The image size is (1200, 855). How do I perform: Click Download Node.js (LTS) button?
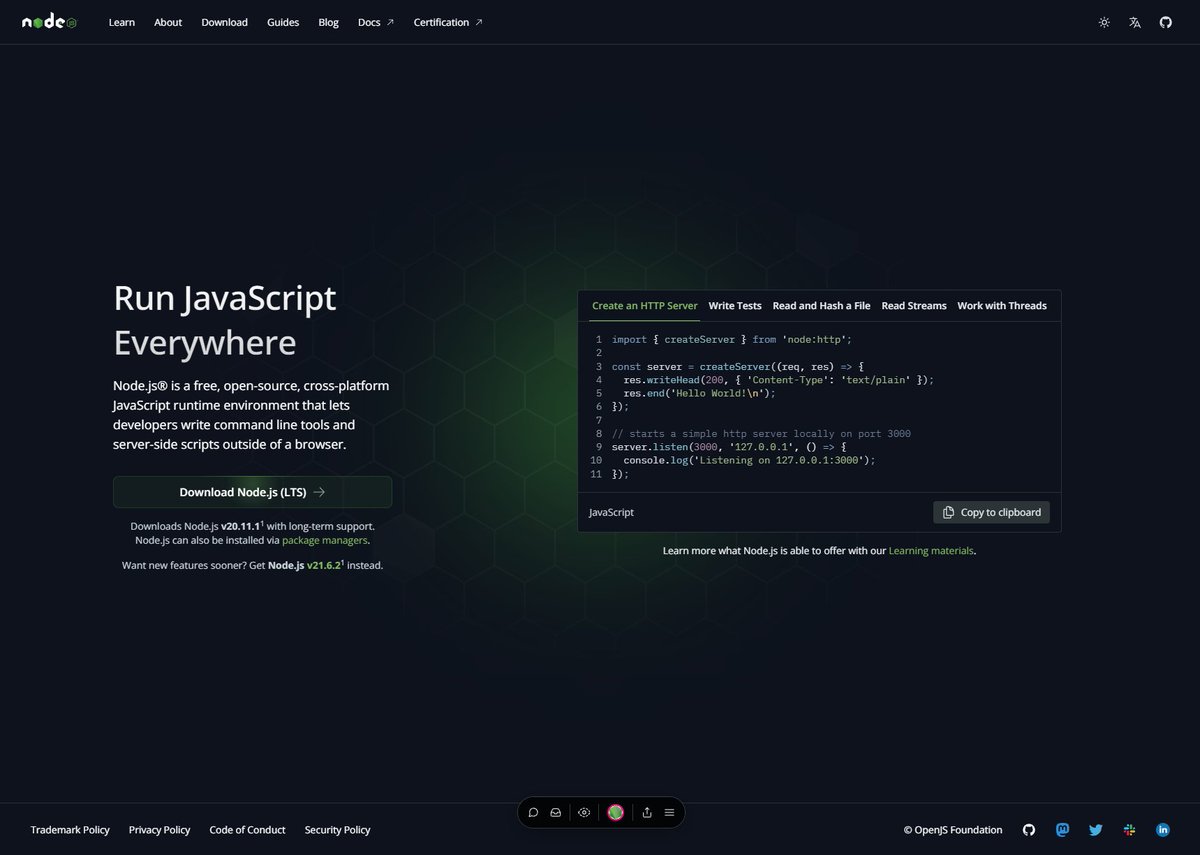(252, 492)
